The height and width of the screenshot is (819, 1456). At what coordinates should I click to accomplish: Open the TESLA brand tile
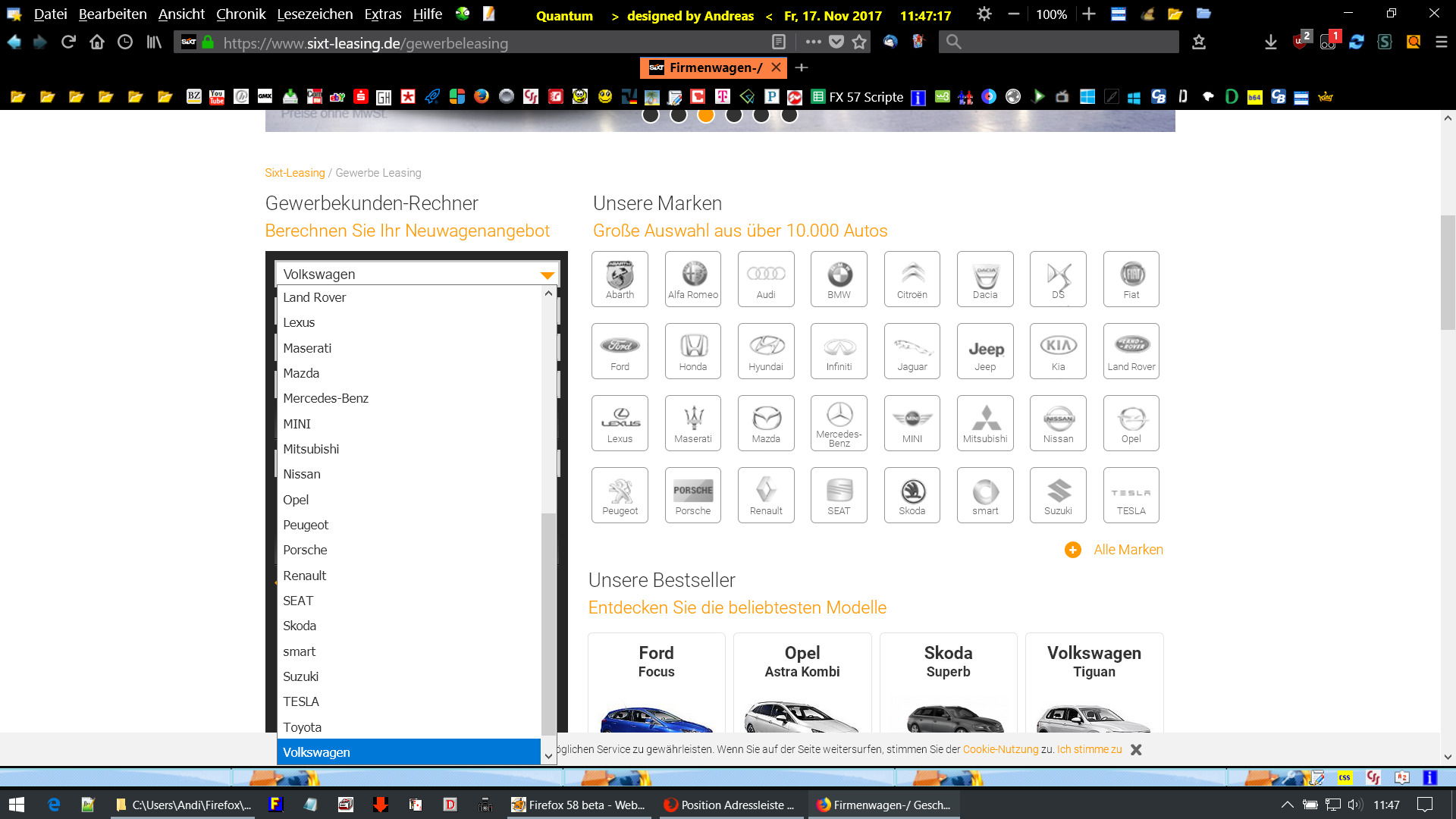pyautogui.click(x=1131, y=495)
